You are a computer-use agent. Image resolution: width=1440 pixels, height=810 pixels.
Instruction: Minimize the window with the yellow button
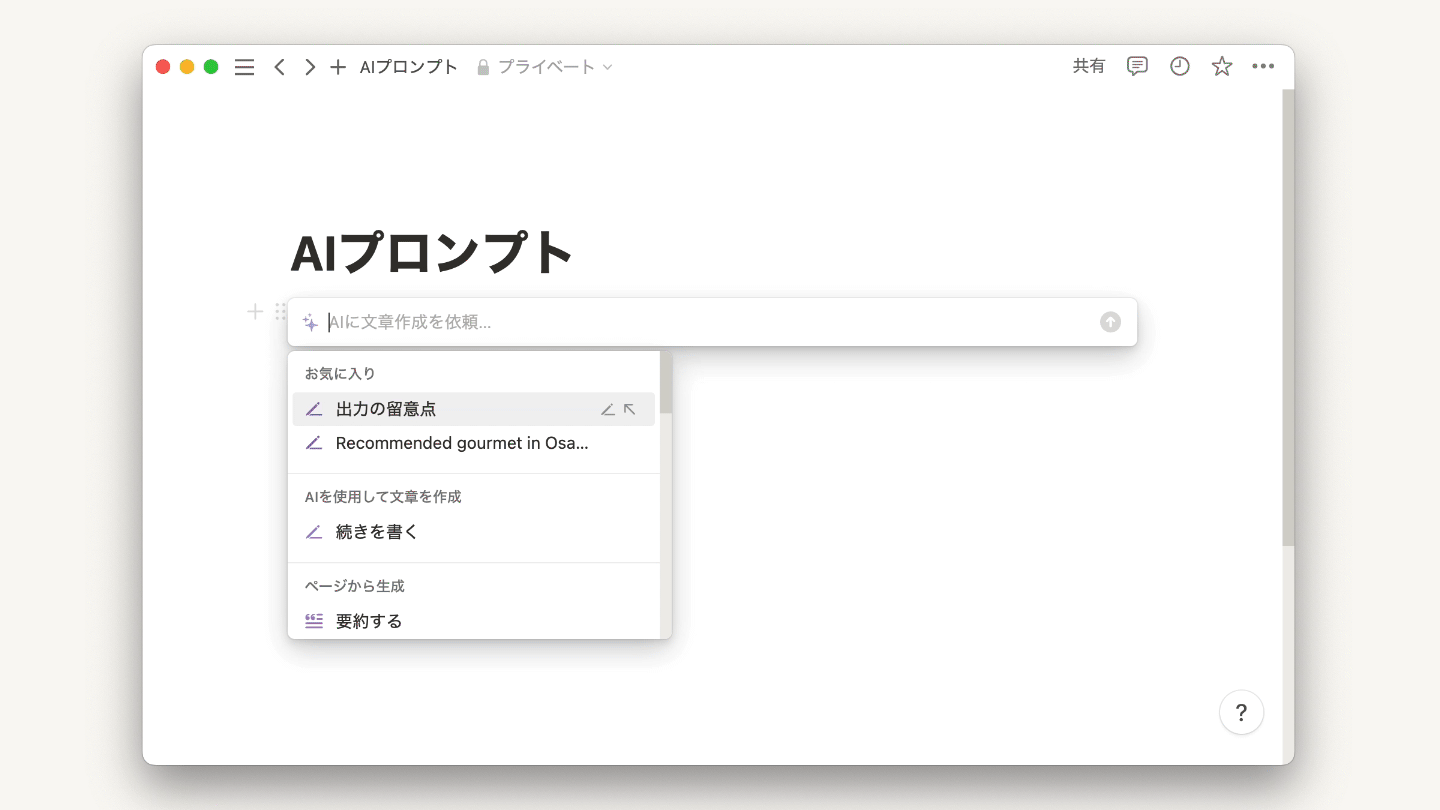click(x=187, y=67)
